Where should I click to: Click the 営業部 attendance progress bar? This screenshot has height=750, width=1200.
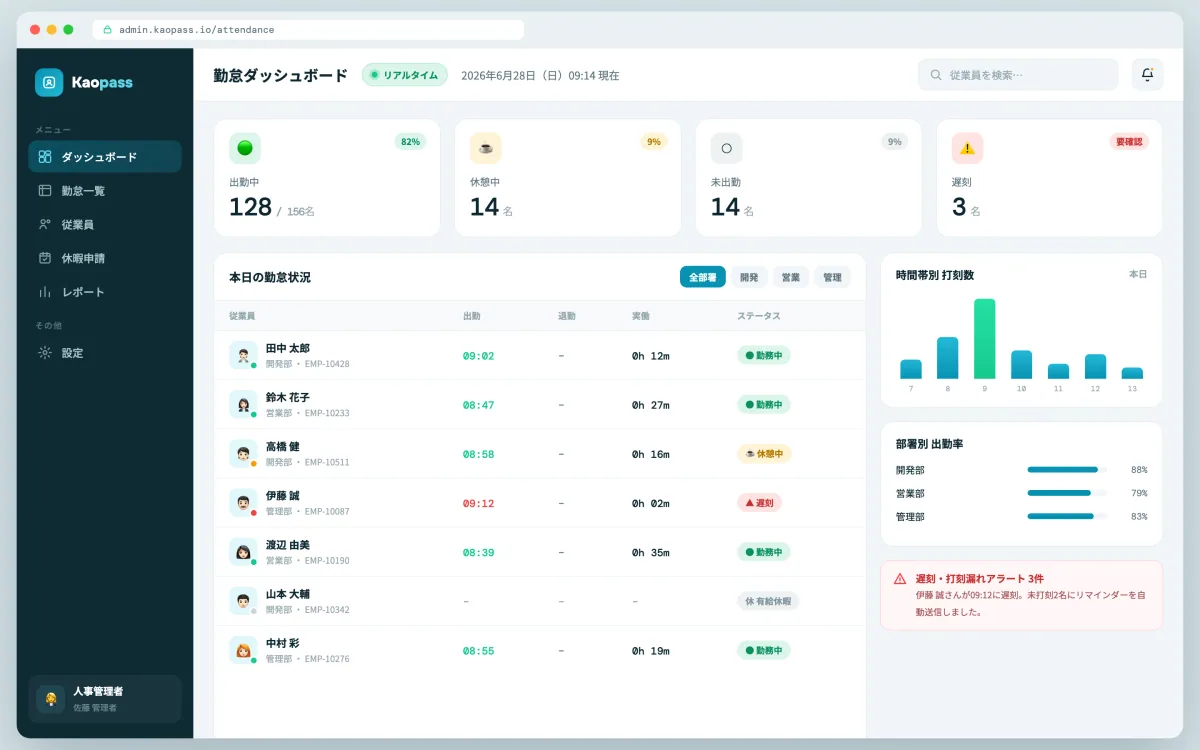click(x=1066, y=493)
